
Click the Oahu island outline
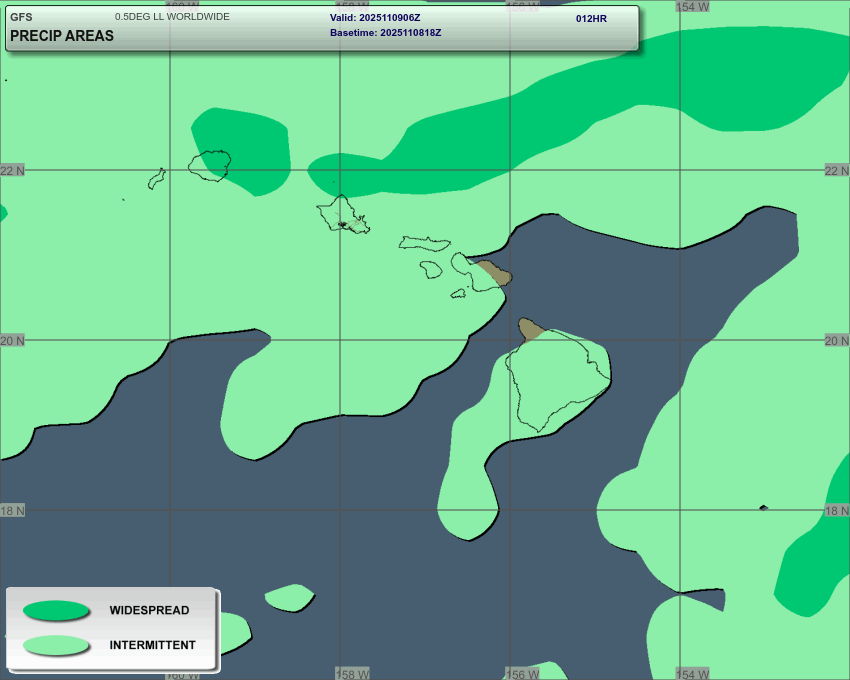[343, 215]
